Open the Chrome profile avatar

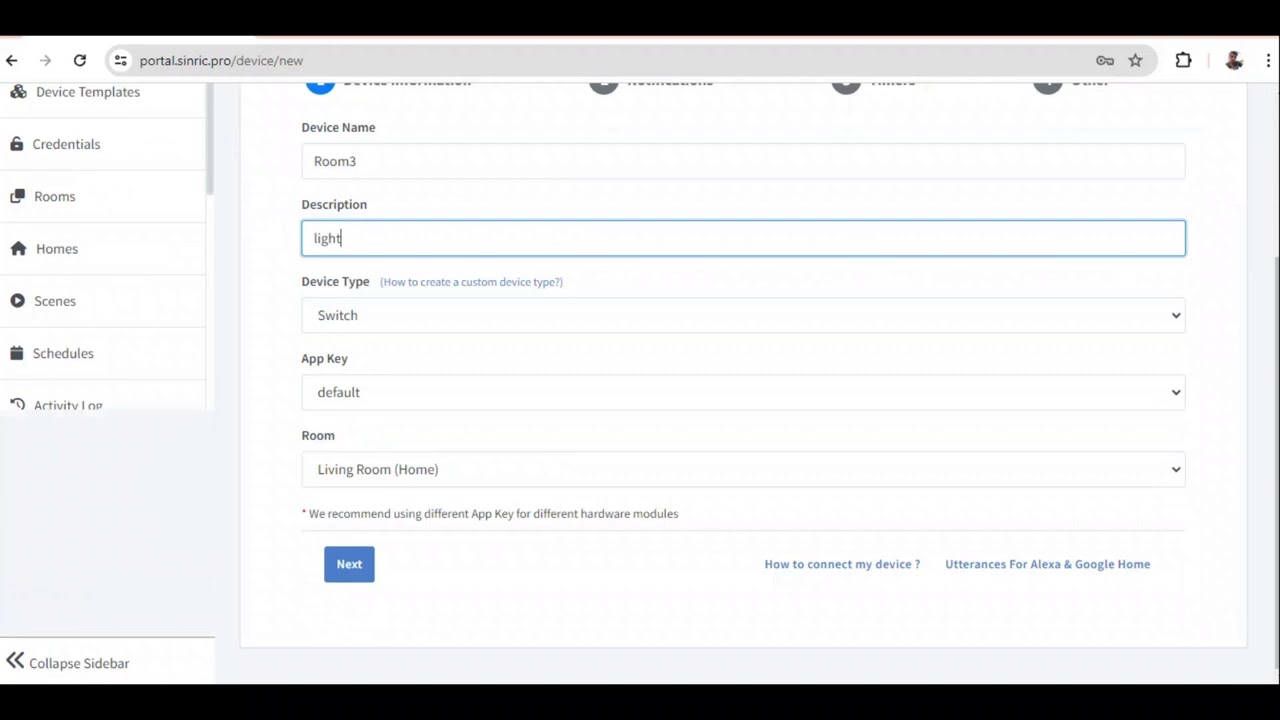click(x=1234, y=60)
